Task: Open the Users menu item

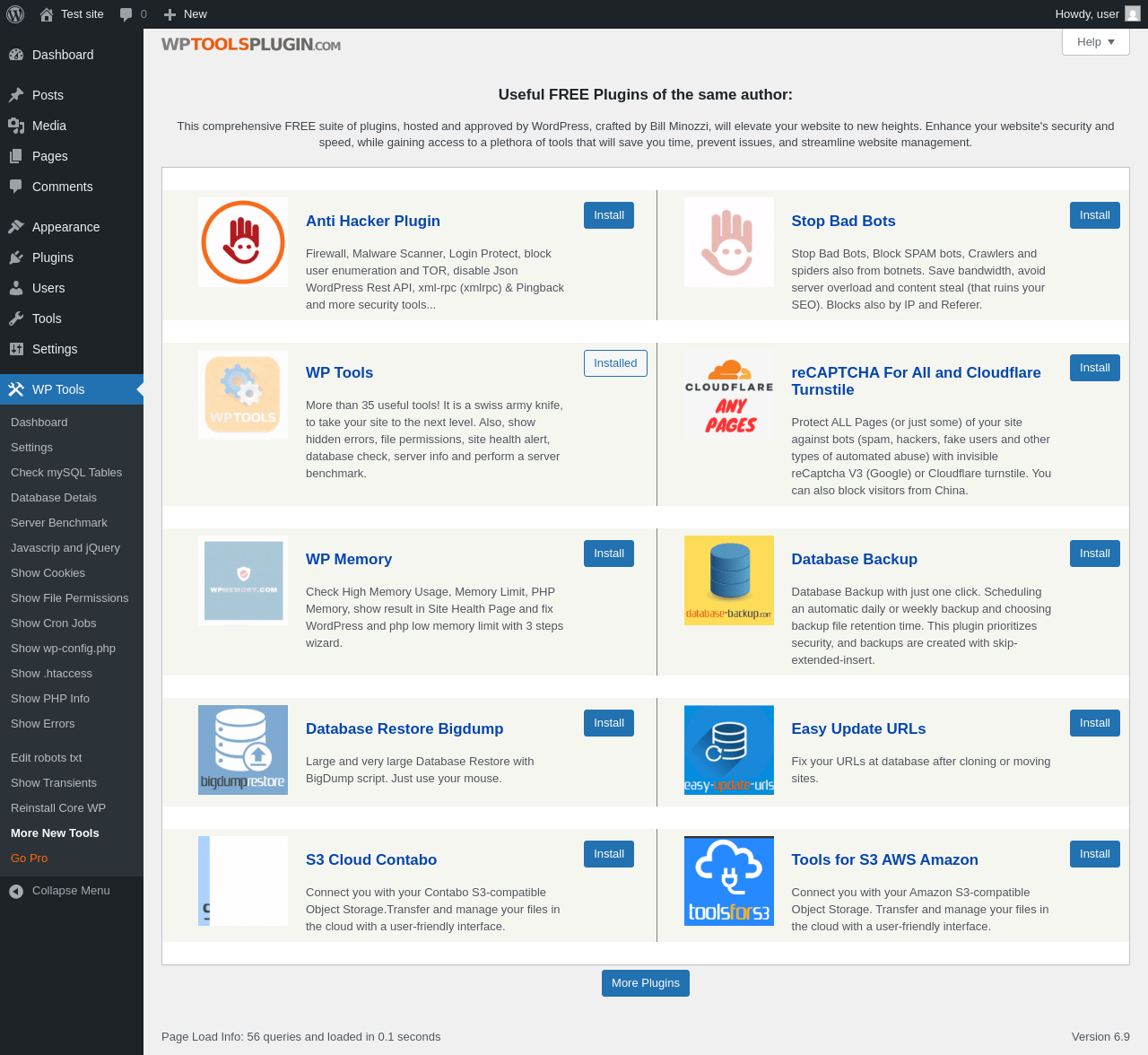Action: coord(72,288)
